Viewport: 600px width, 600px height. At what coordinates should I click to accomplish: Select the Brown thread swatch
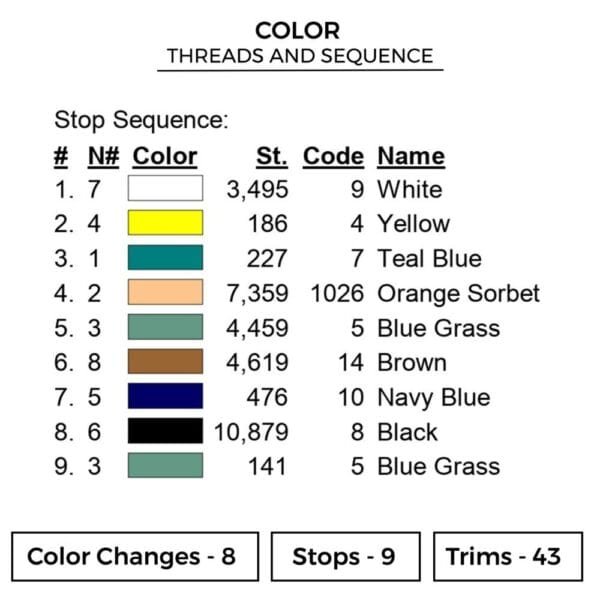165,362
